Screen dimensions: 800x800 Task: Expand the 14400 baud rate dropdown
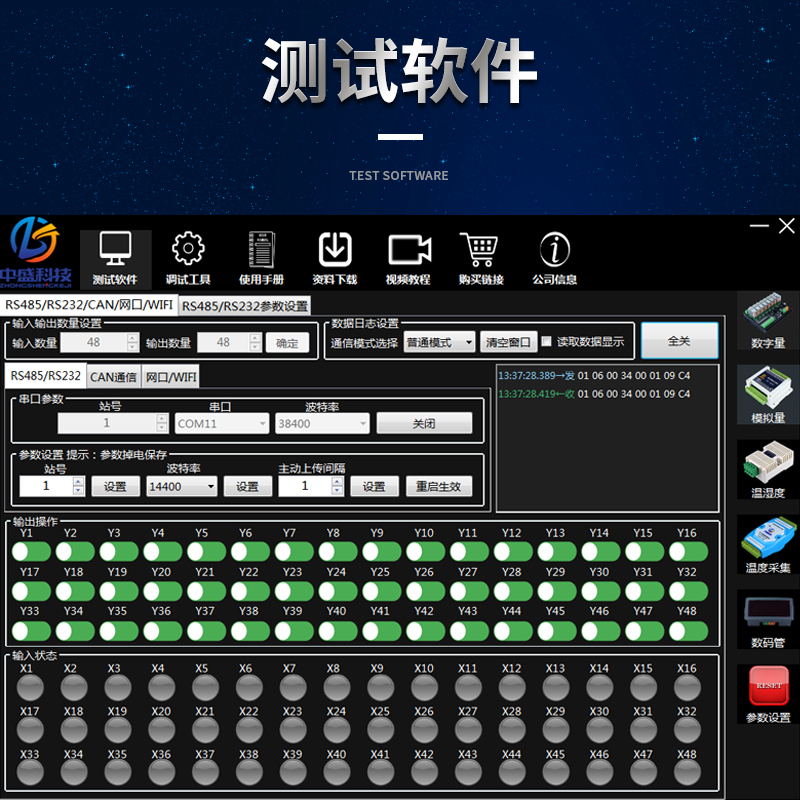[182, 486]
